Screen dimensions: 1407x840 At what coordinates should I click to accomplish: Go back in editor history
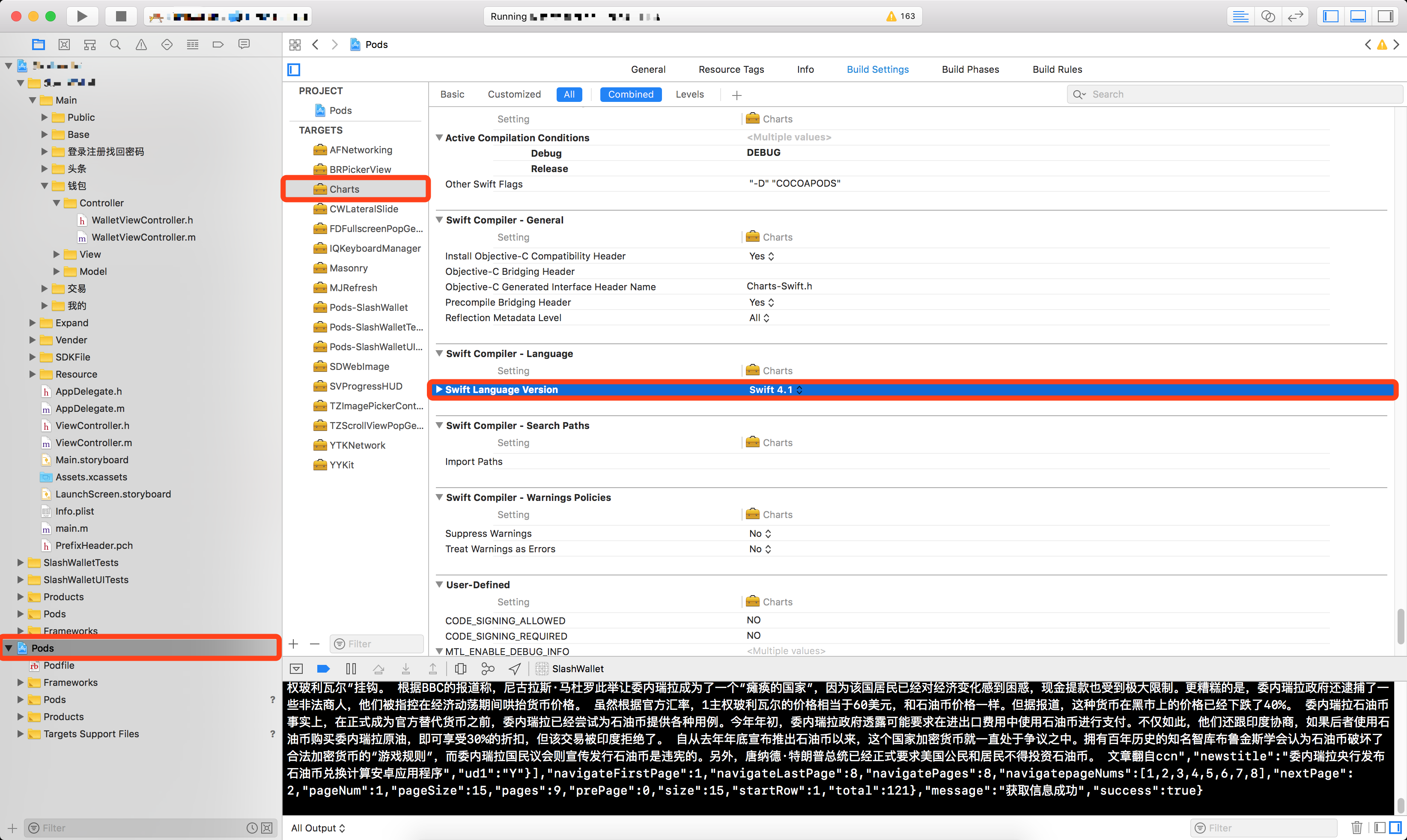click(x=315, y=45)
